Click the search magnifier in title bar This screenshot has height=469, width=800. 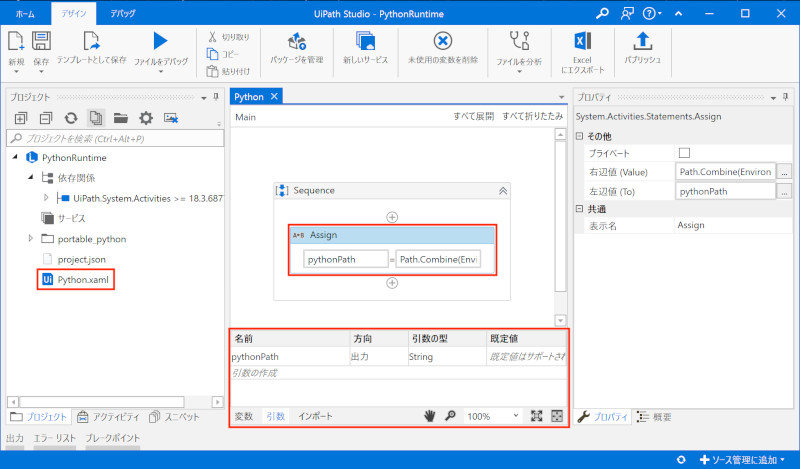point(603,13)
